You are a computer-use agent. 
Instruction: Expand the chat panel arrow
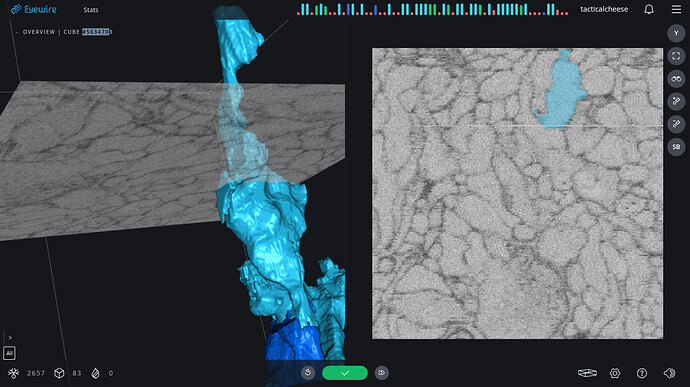(10, 338)
